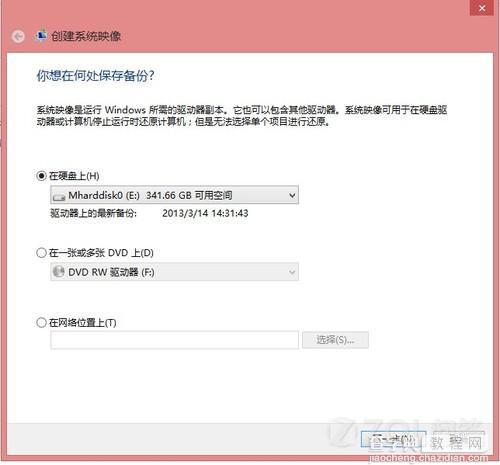Click the heading 你想在何处保存备份?
The height and width of the screenshot is (465, 500).
tap(95, 76)
